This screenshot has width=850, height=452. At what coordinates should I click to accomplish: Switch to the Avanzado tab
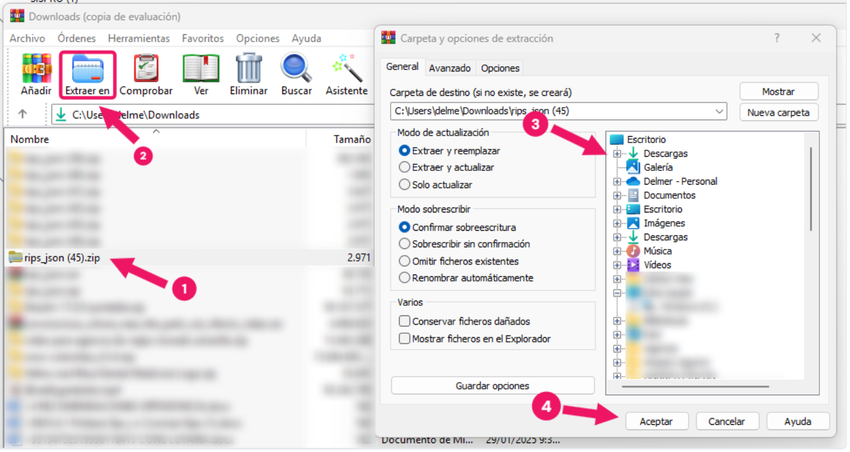(450, 68)
